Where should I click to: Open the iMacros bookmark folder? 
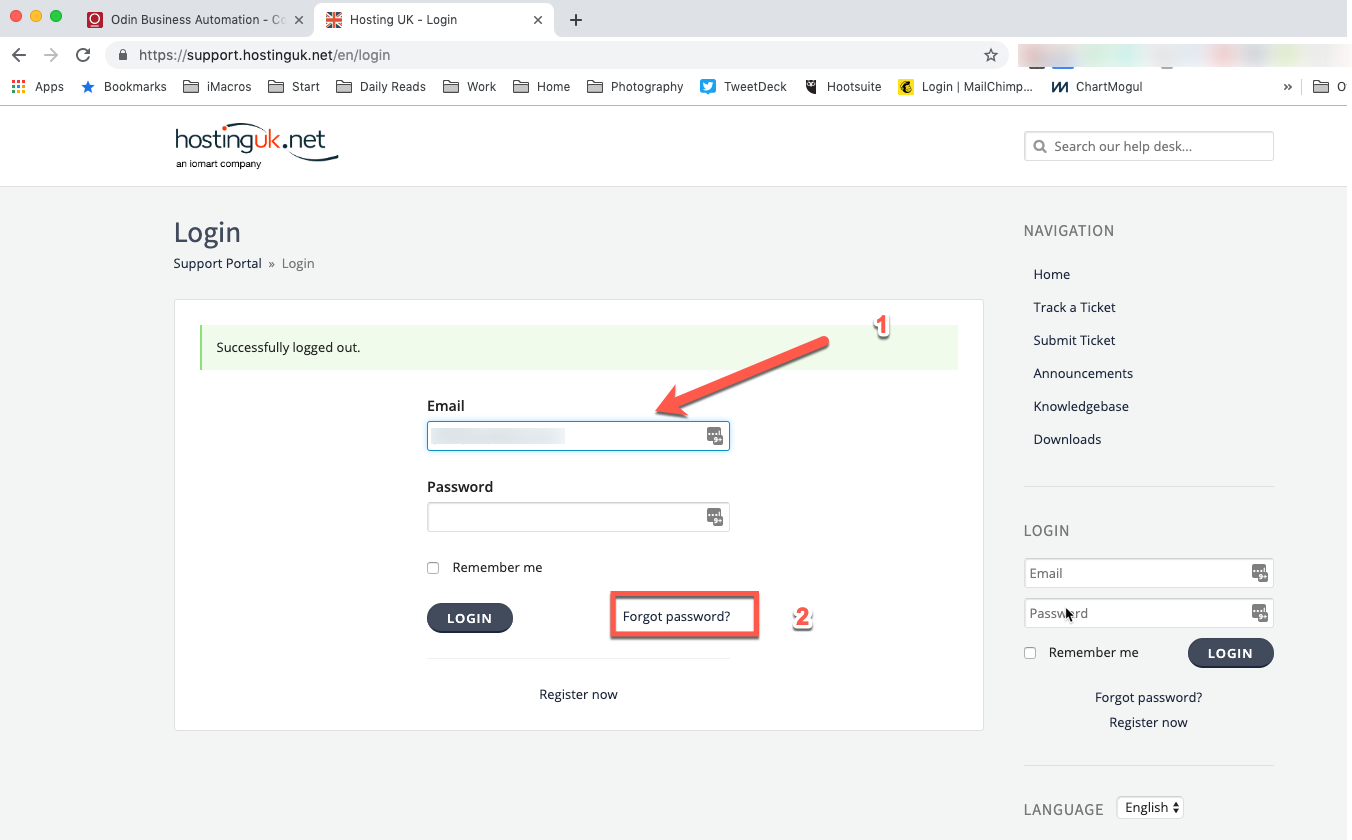click(x=218, y=87)
